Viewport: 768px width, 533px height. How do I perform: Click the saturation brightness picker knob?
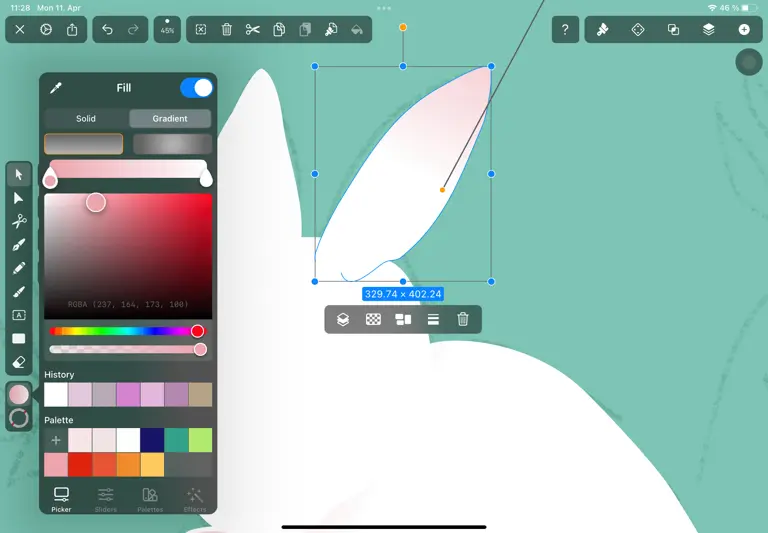click(96, 202)
